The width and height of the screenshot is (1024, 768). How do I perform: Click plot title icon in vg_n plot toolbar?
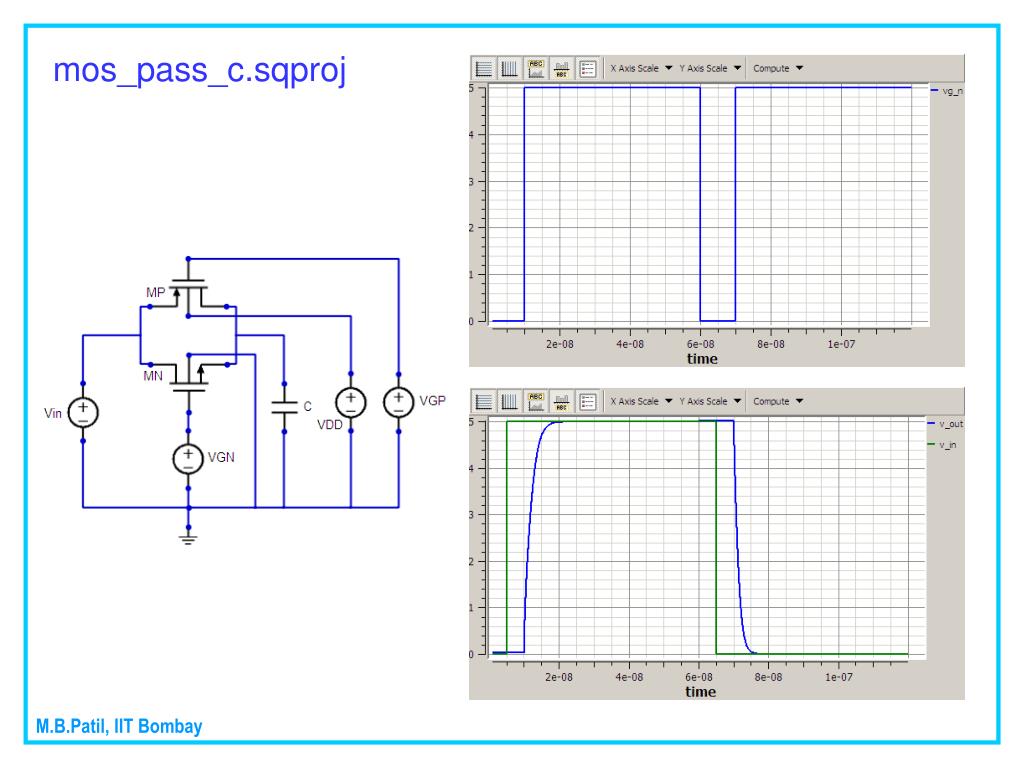click(x=536, y=69)
